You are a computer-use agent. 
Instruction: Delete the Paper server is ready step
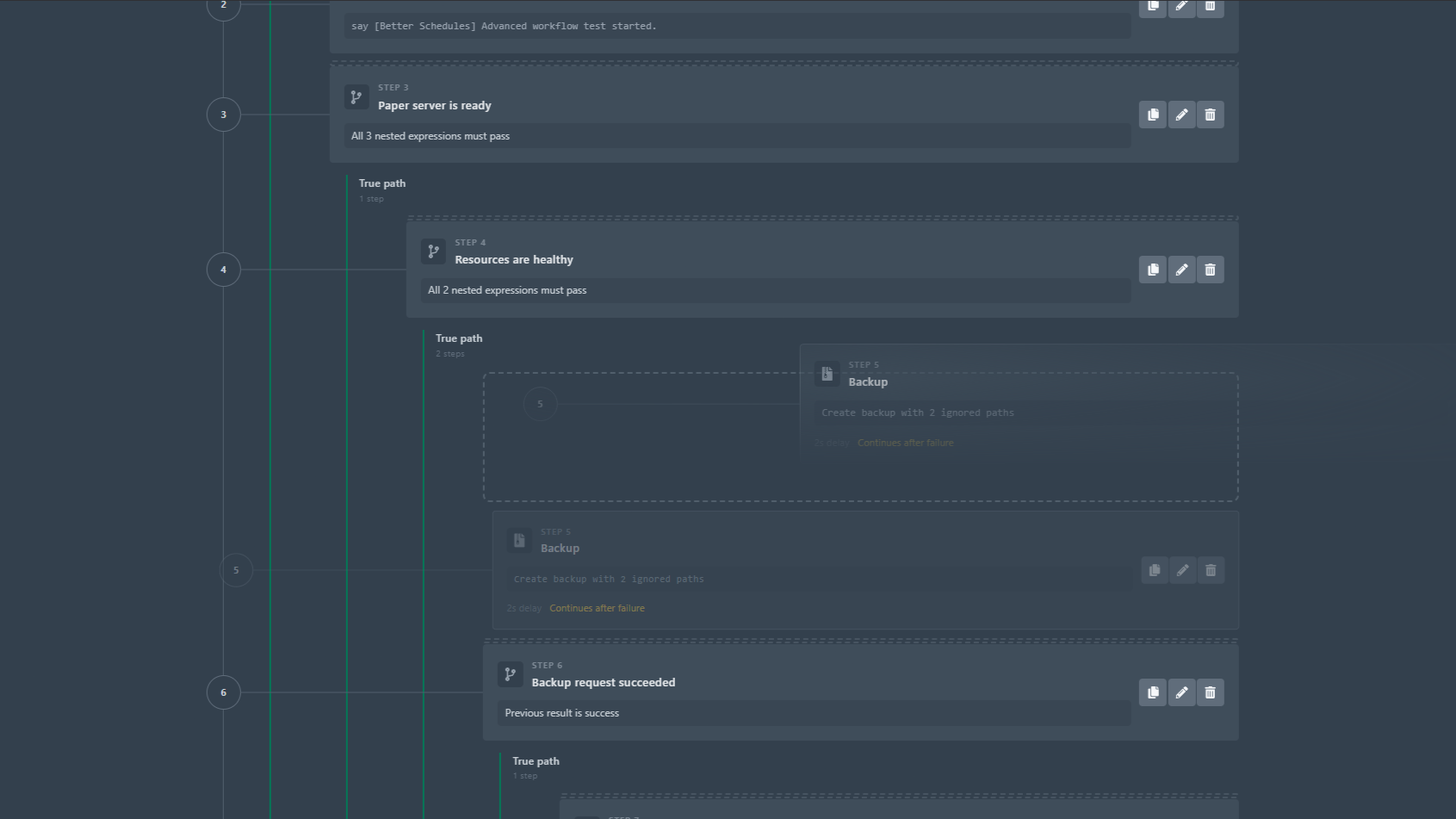pyautogui.click(x=1210, y=115)
